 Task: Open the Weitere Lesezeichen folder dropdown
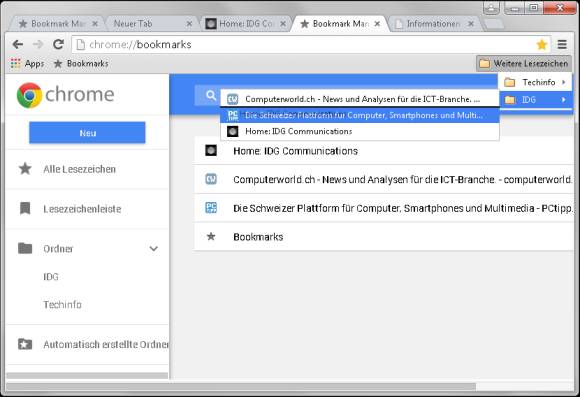click(524, 64)
